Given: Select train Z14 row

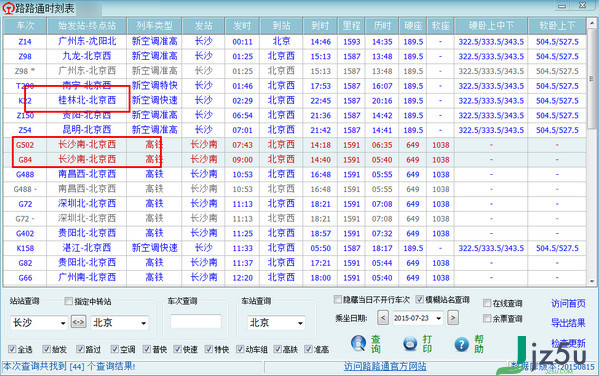Looking at the screenshot, I should pyautogui.click(x=294, y=42).
